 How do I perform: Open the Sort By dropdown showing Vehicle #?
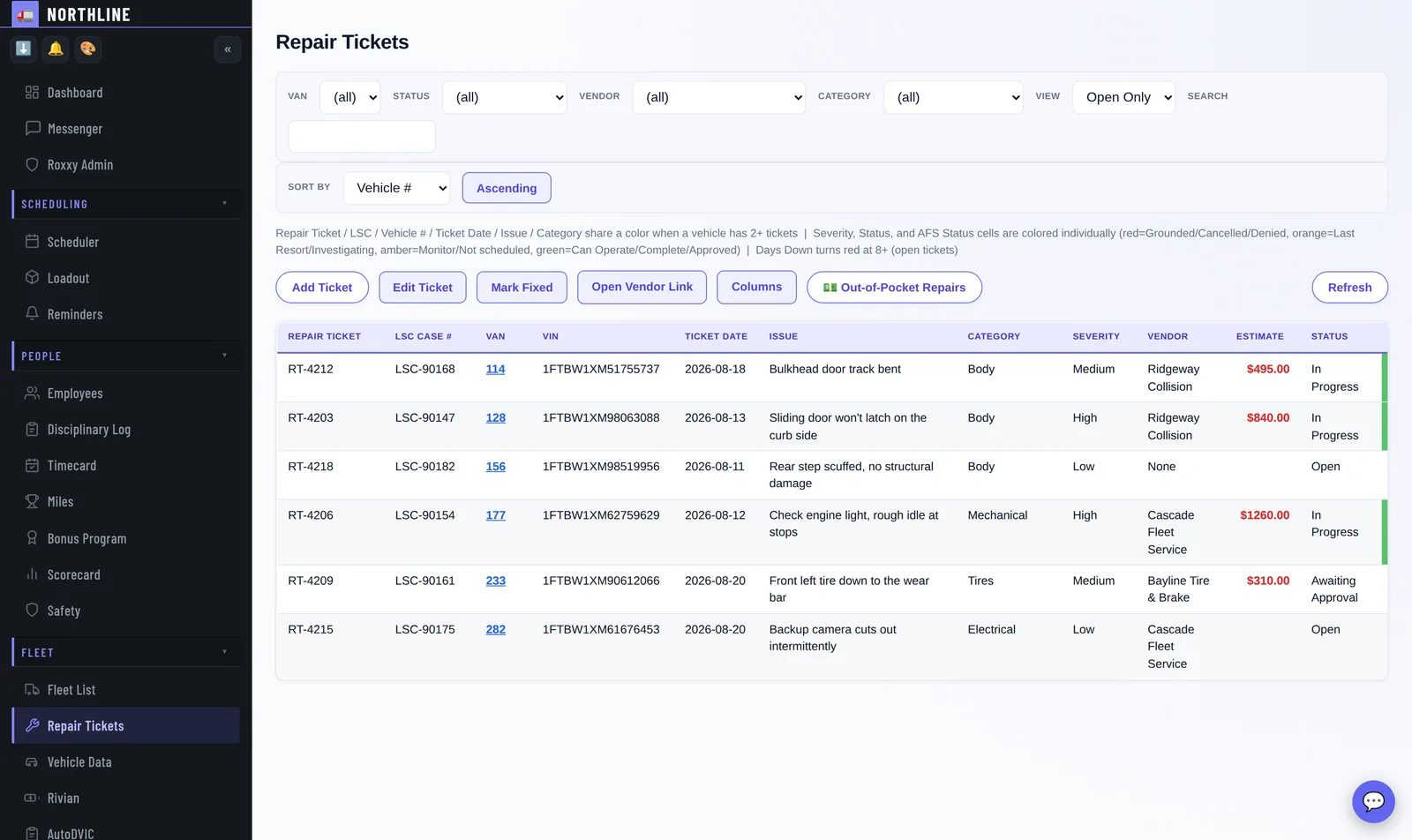pyautogui.click(x=396, y=188)
